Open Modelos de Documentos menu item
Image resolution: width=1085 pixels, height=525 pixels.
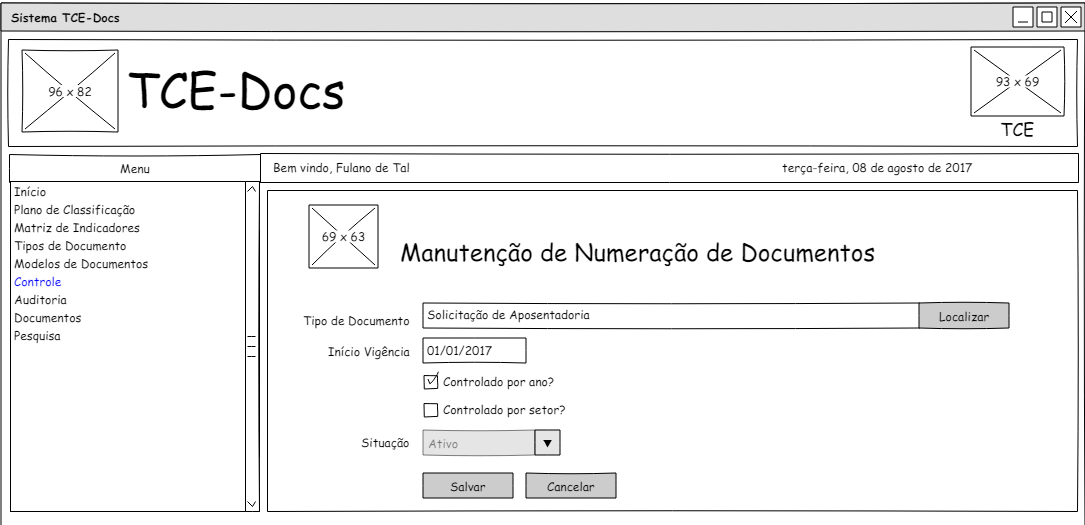click(x=81, y=264)
